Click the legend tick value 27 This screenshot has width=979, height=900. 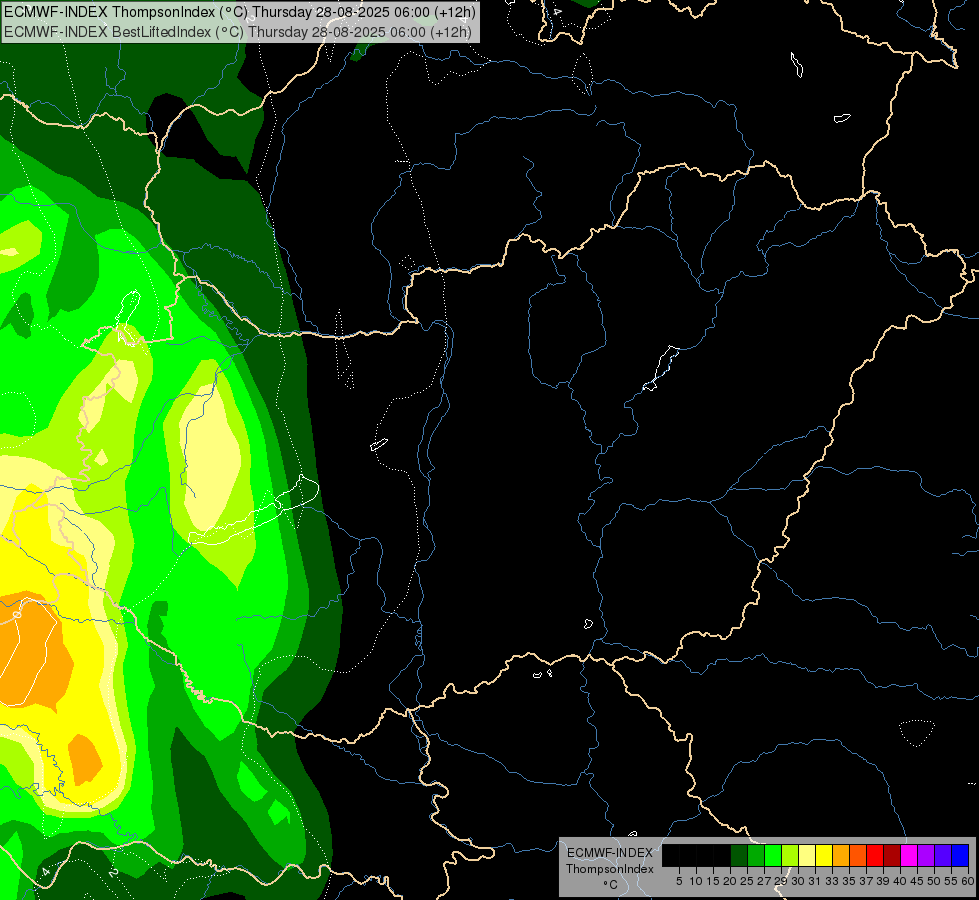point(764,881)
